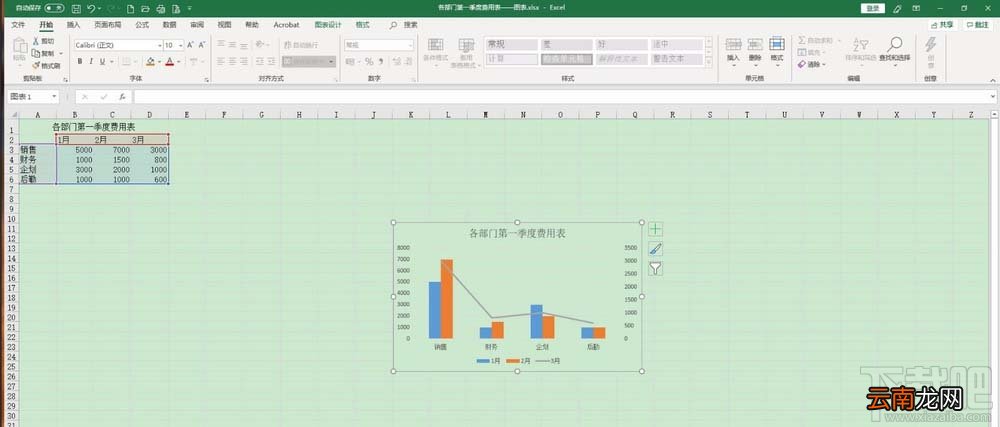Click the Quick Print icon in title bar
The height and width of the screenshot is (427, 1000).
(x=160, y=9)
